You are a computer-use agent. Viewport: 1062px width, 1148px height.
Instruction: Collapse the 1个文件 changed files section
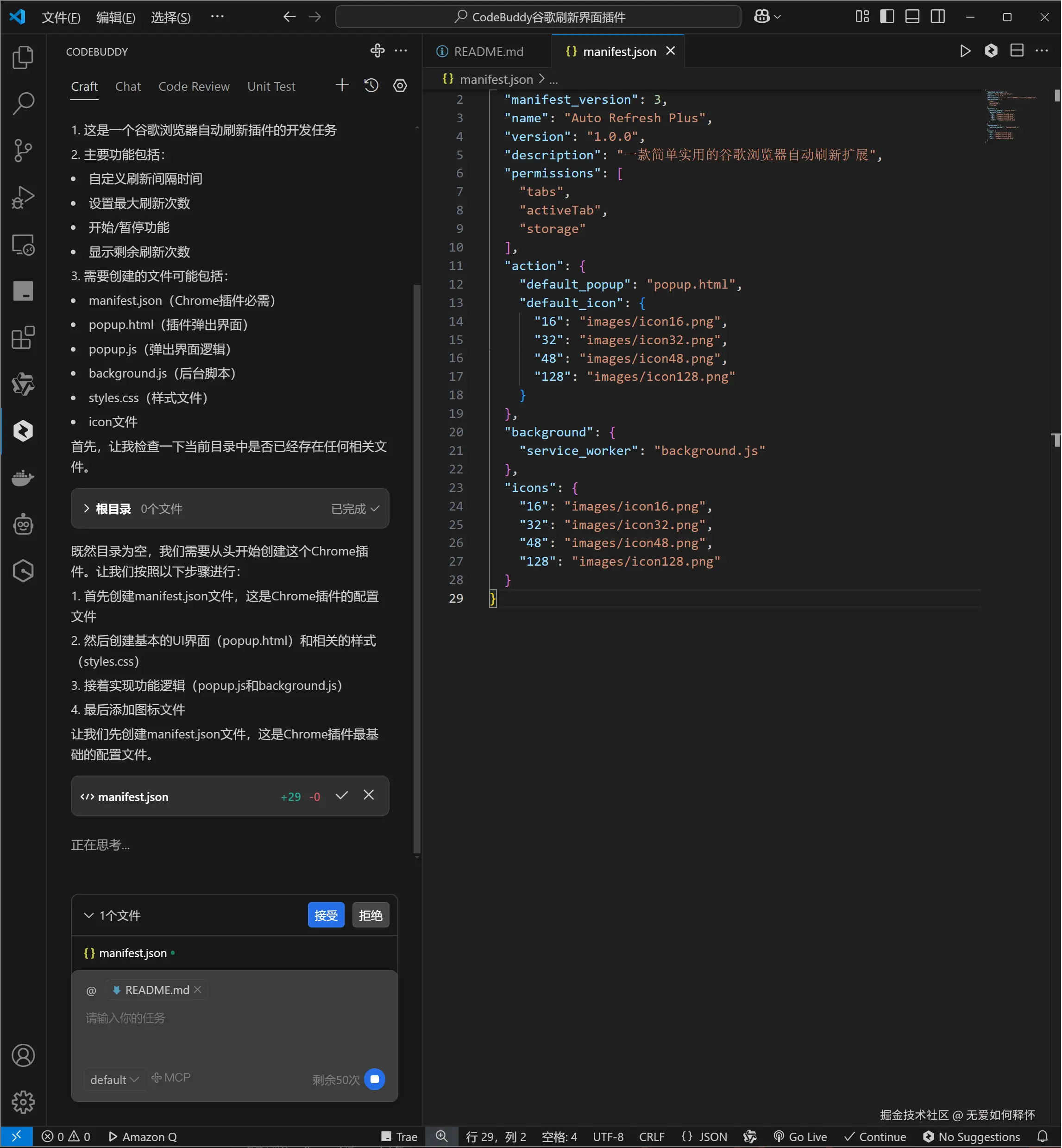(88, 915)
